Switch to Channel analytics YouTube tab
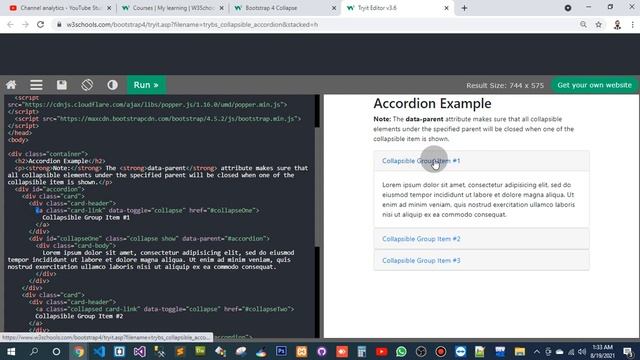The width and height of the screenshot is (640, 360). pos(60,8)
